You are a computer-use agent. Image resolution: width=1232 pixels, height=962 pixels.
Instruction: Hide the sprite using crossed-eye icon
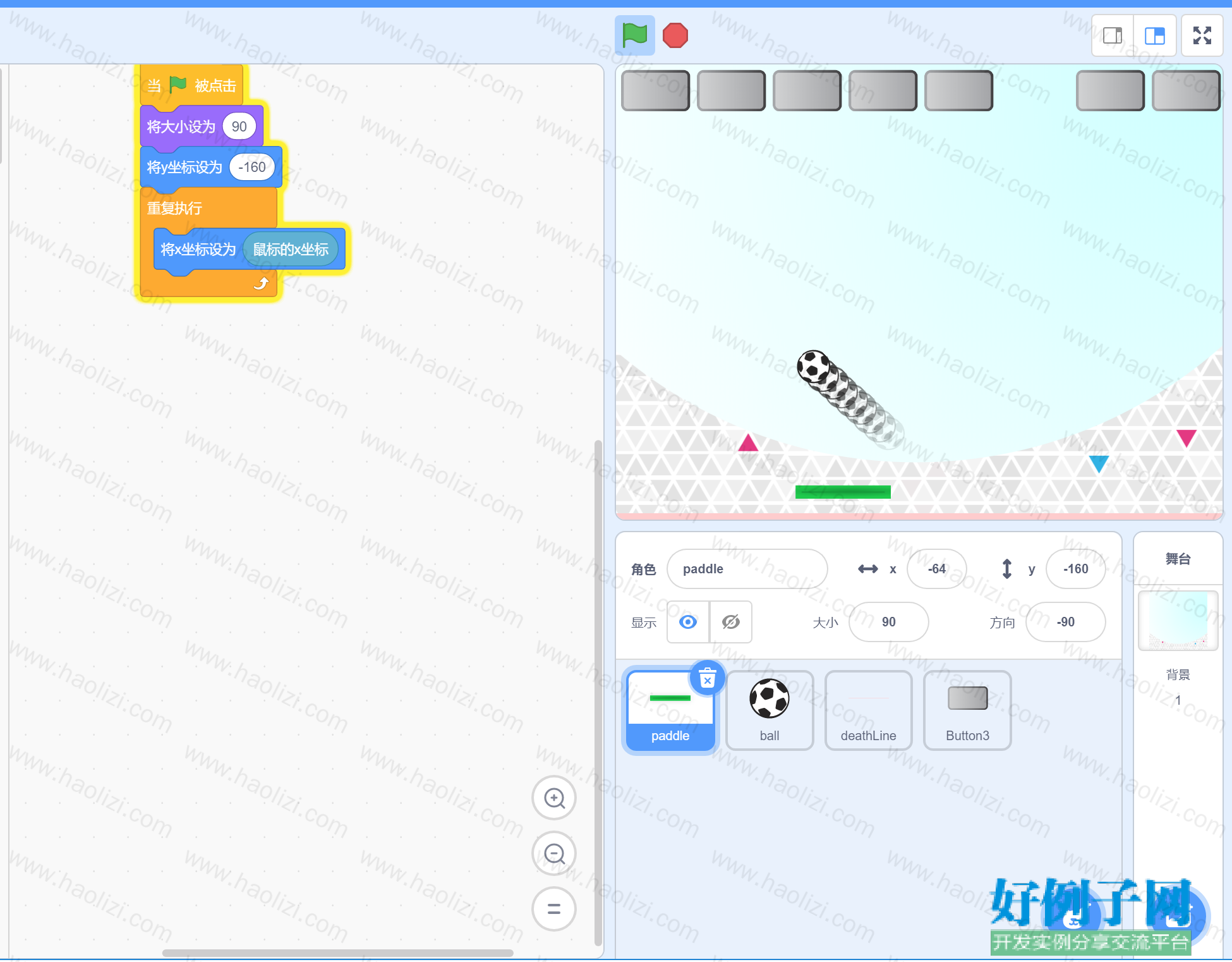[731, 622]
